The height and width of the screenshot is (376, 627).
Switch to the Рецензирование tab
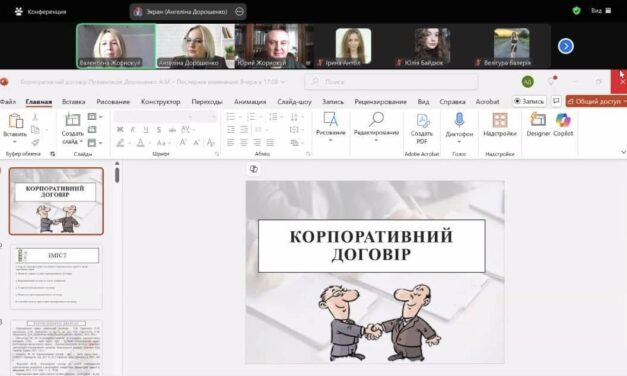click(380, 102)
